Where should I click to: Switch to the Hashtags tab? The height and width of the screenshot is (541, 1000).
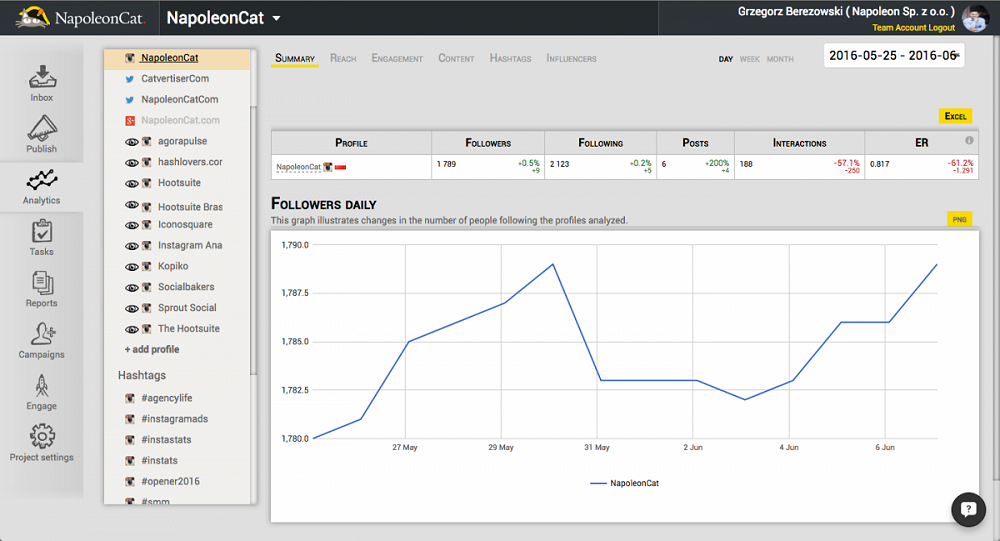(510, 59)
